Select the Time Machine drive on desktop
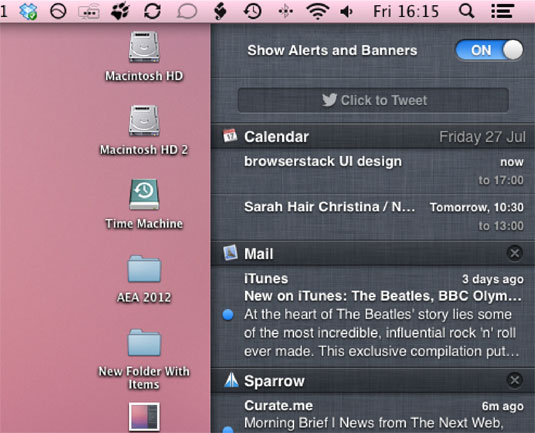 coord(144,194)
